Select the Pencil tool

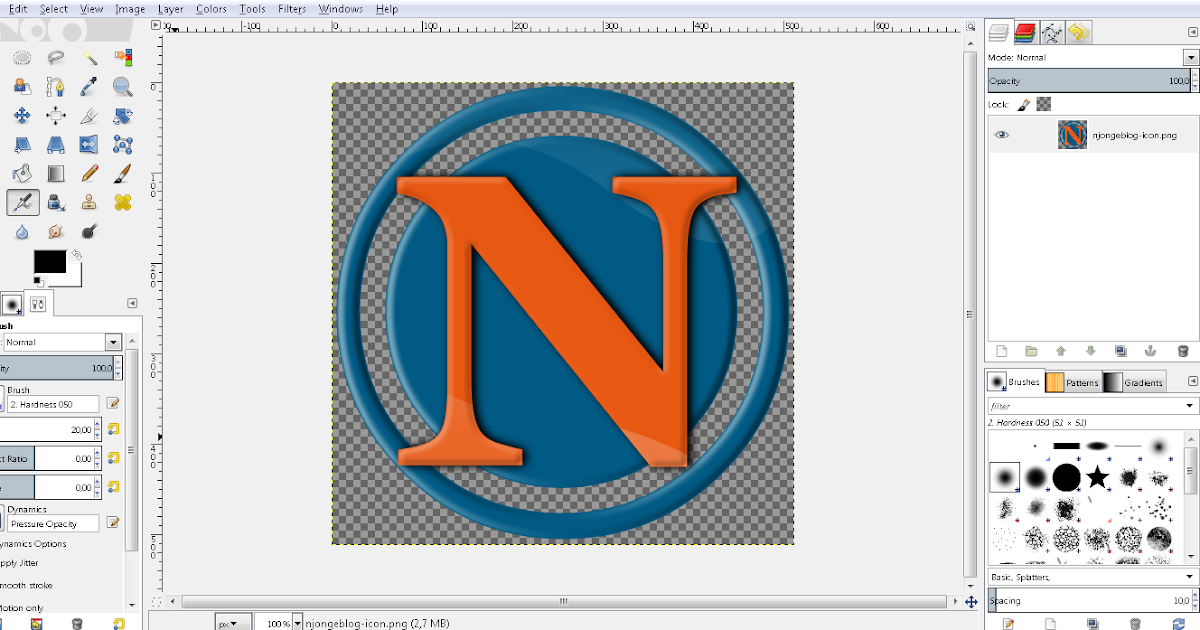[x=89, y=174]
